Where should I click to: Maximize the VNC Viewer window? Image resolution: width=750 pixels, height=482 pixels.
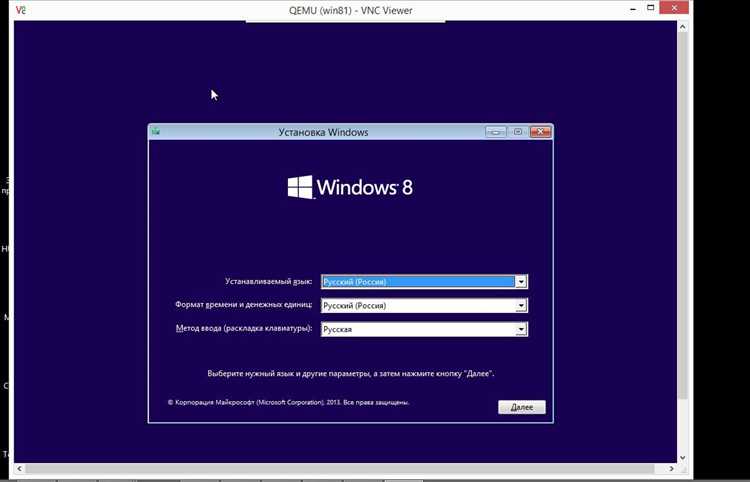(651, 8)
